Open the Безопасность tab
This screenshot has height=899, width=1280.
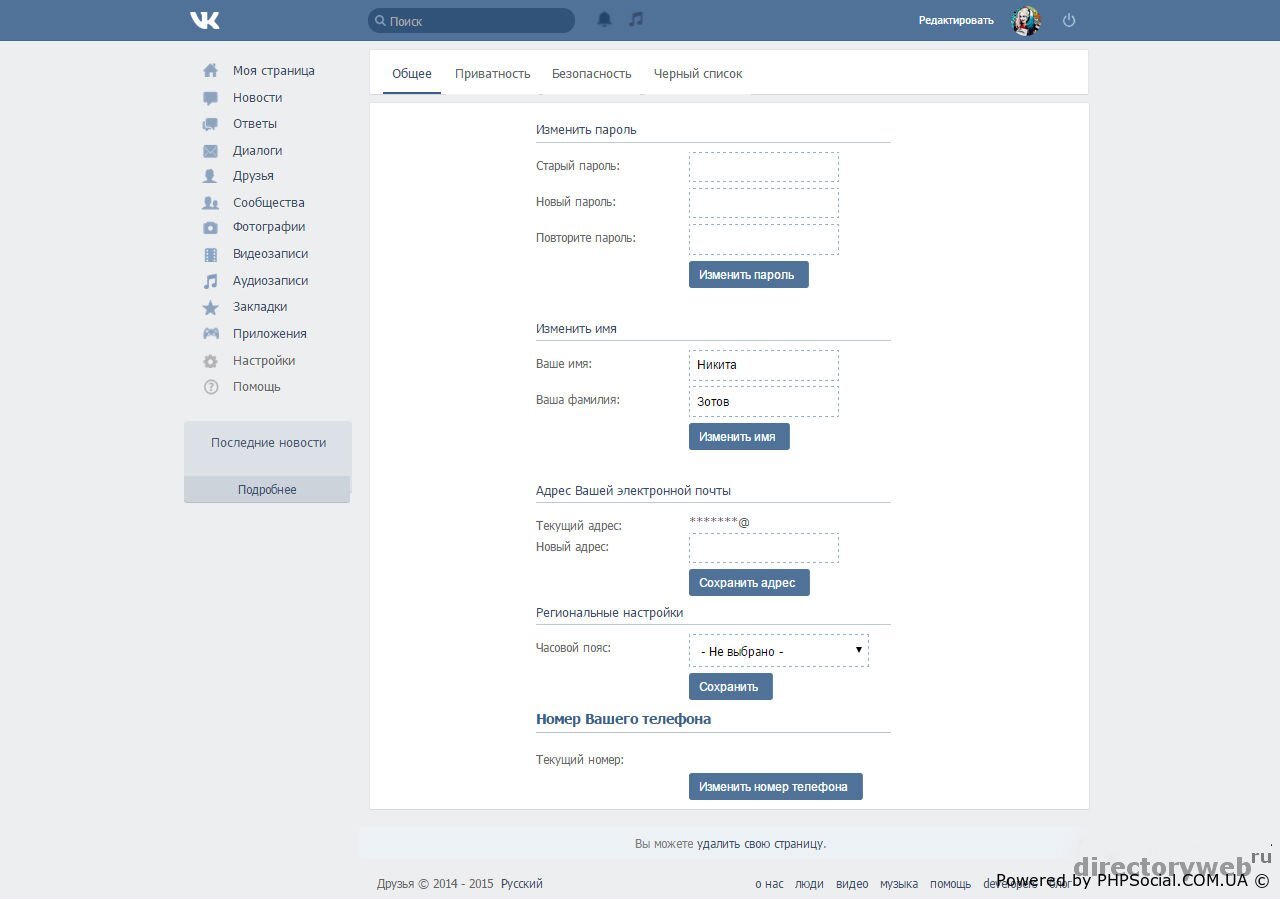pyautogui.click(x=591, y=74)
